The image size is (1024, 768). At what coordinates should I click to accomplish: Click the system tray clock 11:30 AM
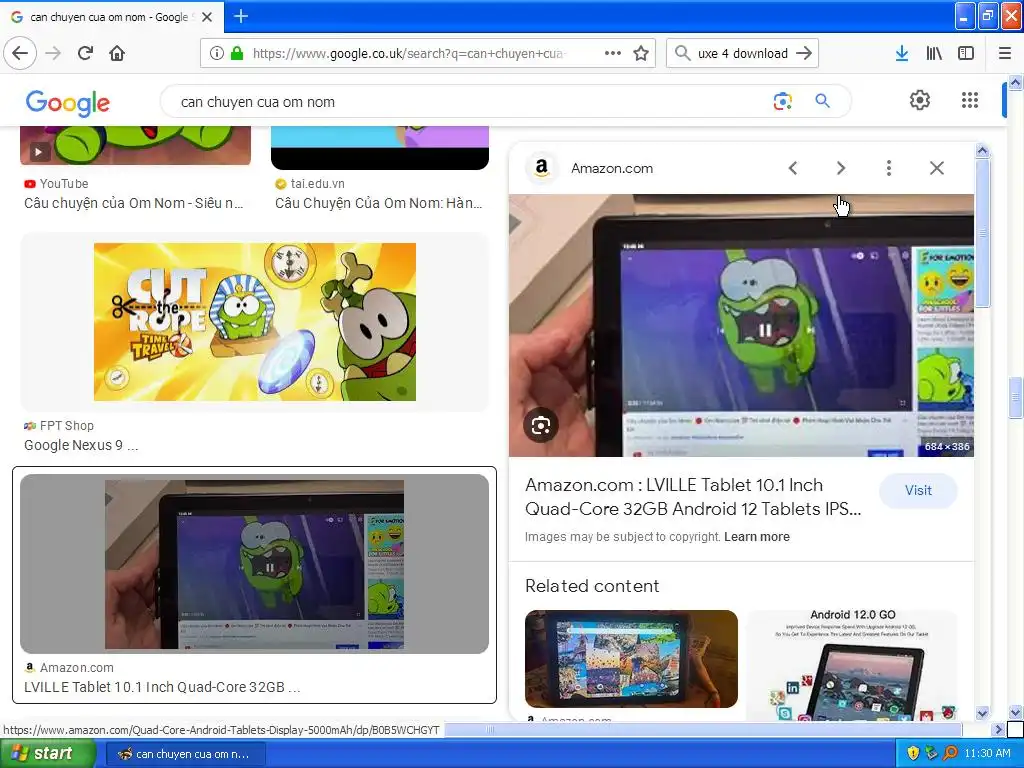click(987, 754)
